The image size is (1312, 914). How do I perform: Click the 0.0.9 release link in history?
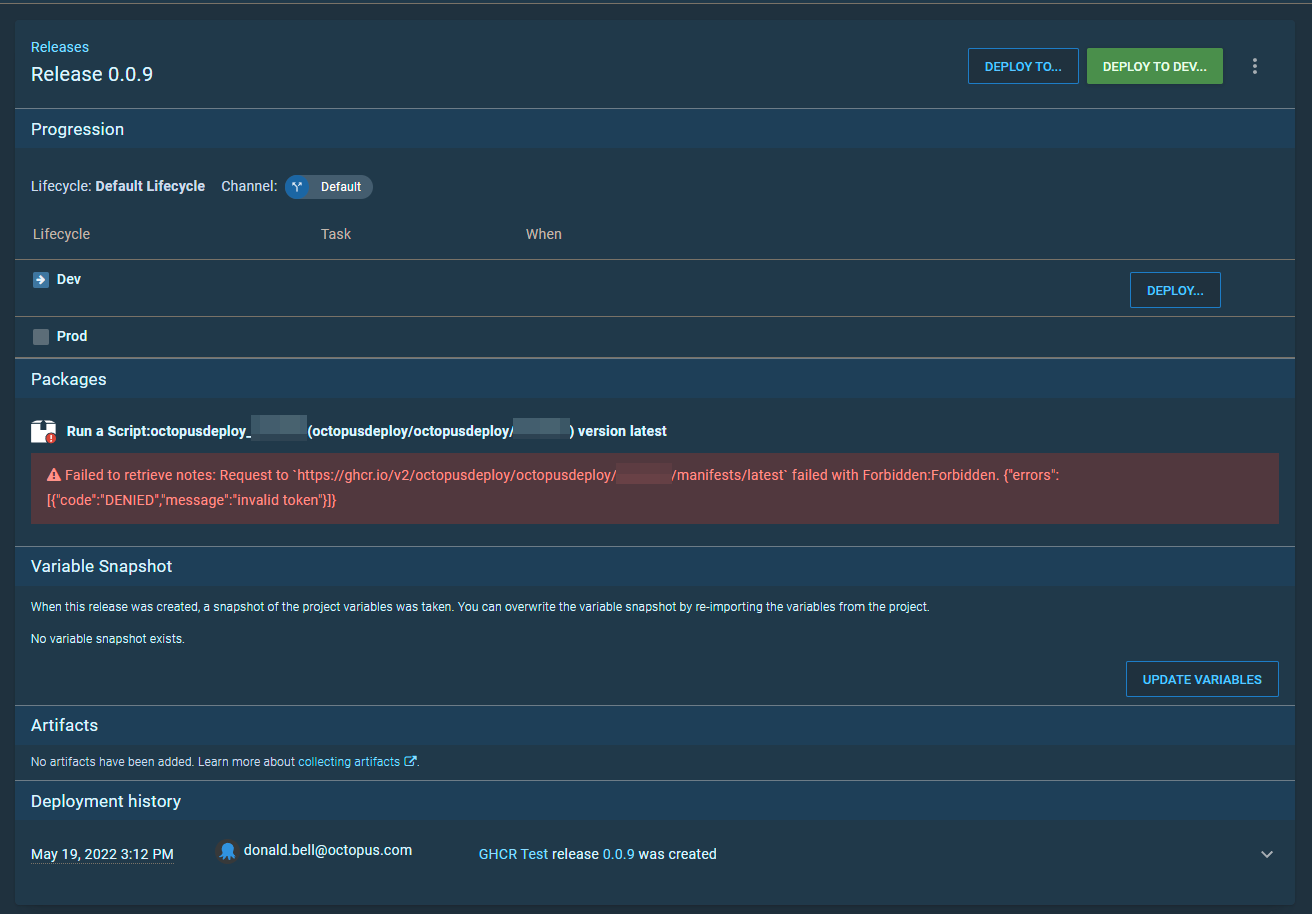pos(620,854)
